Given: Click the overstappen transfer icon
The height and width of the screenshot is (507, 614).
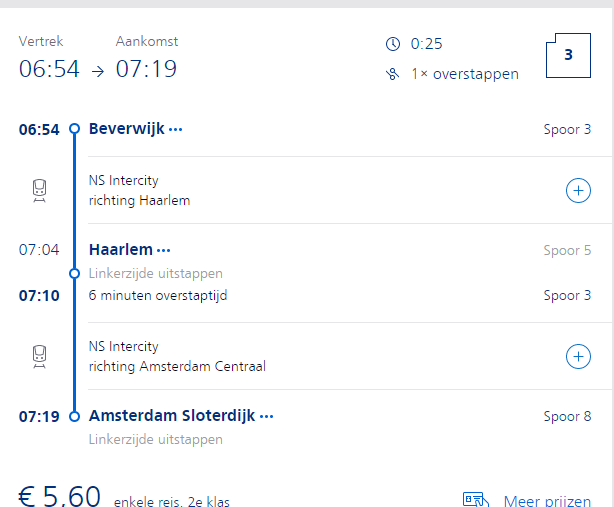Looking at the screenshot, I should coord(392,74).
